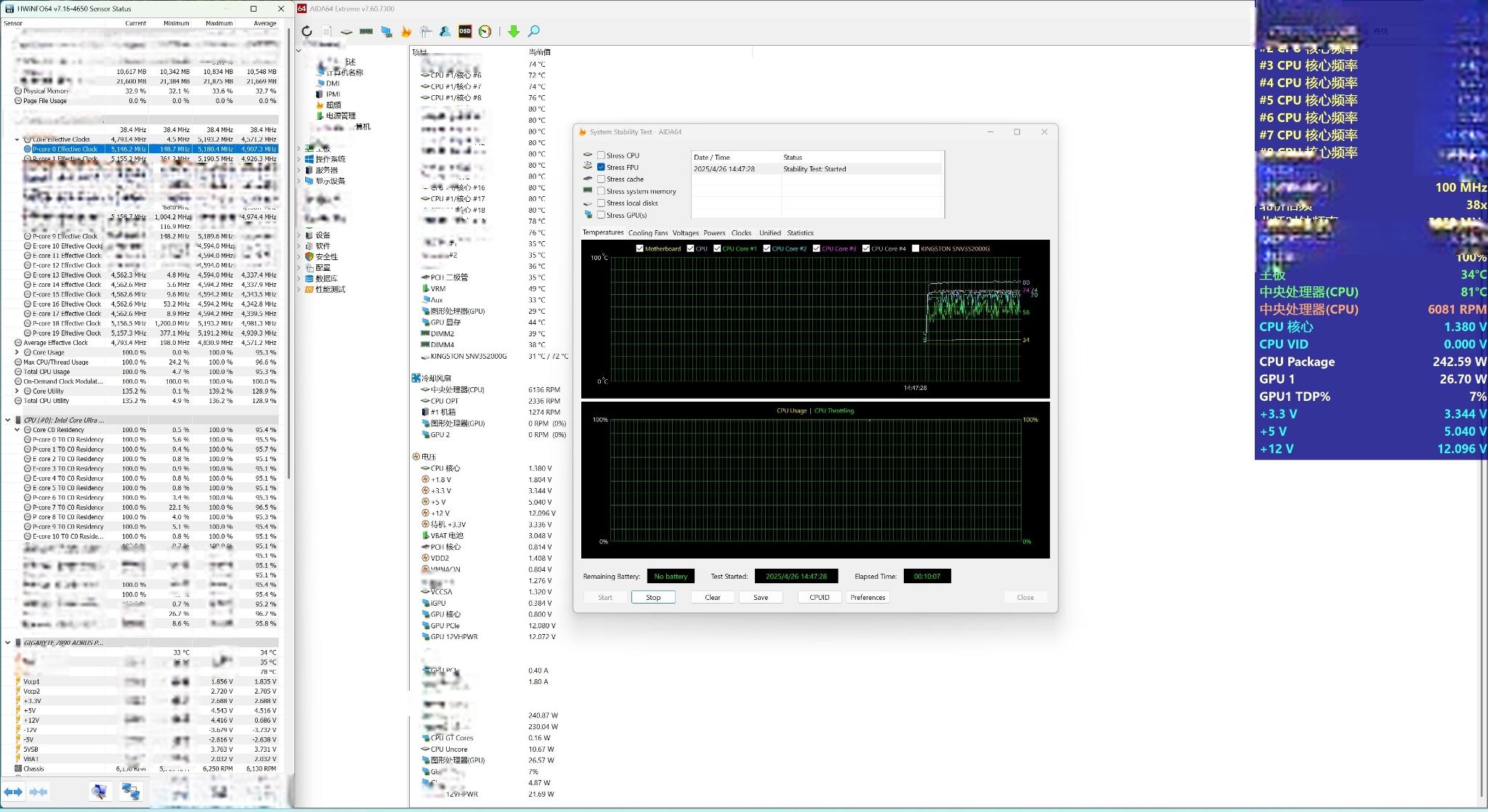The image size is (1488, 812).
Task: Enable the Stress GPU(s) checkbox
Action: 601,215
